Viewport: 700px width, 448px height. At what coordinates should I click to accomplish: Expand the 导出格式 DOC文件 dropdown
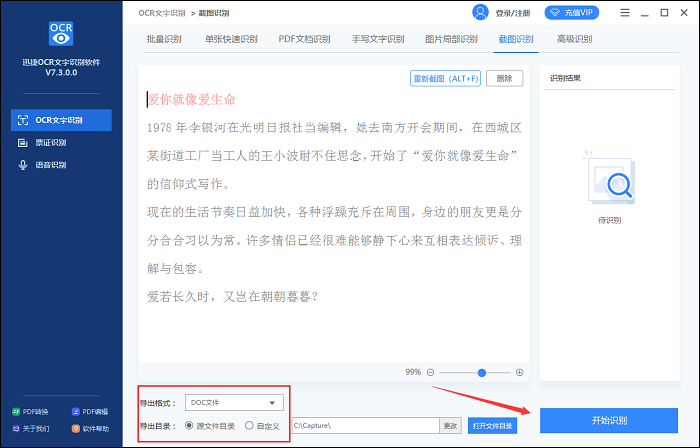coord(234,403)
